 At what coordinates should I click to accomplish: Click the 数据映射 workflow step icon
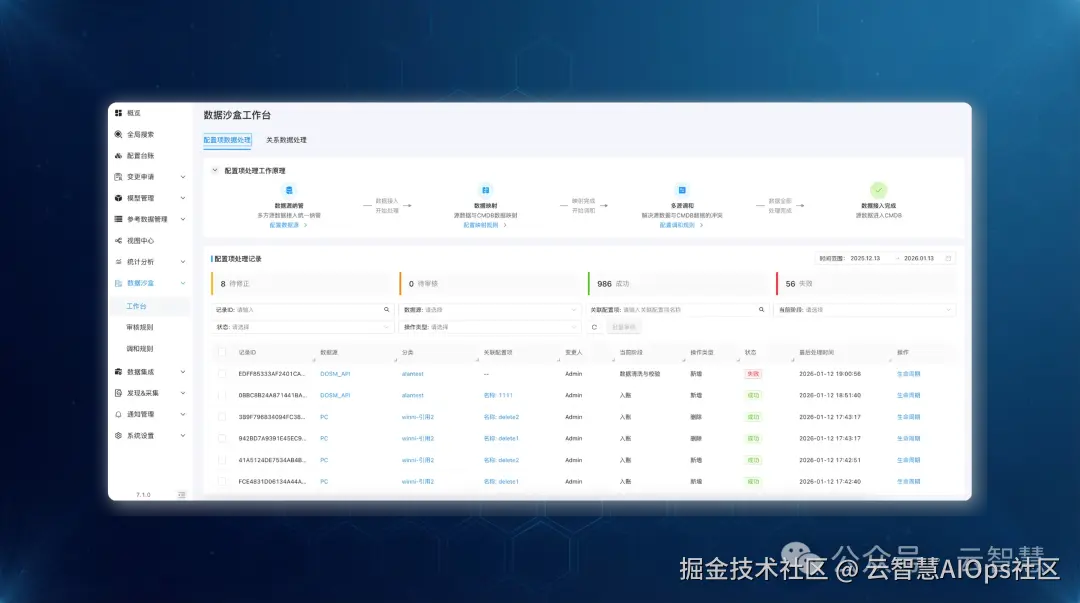click(486, 190)
